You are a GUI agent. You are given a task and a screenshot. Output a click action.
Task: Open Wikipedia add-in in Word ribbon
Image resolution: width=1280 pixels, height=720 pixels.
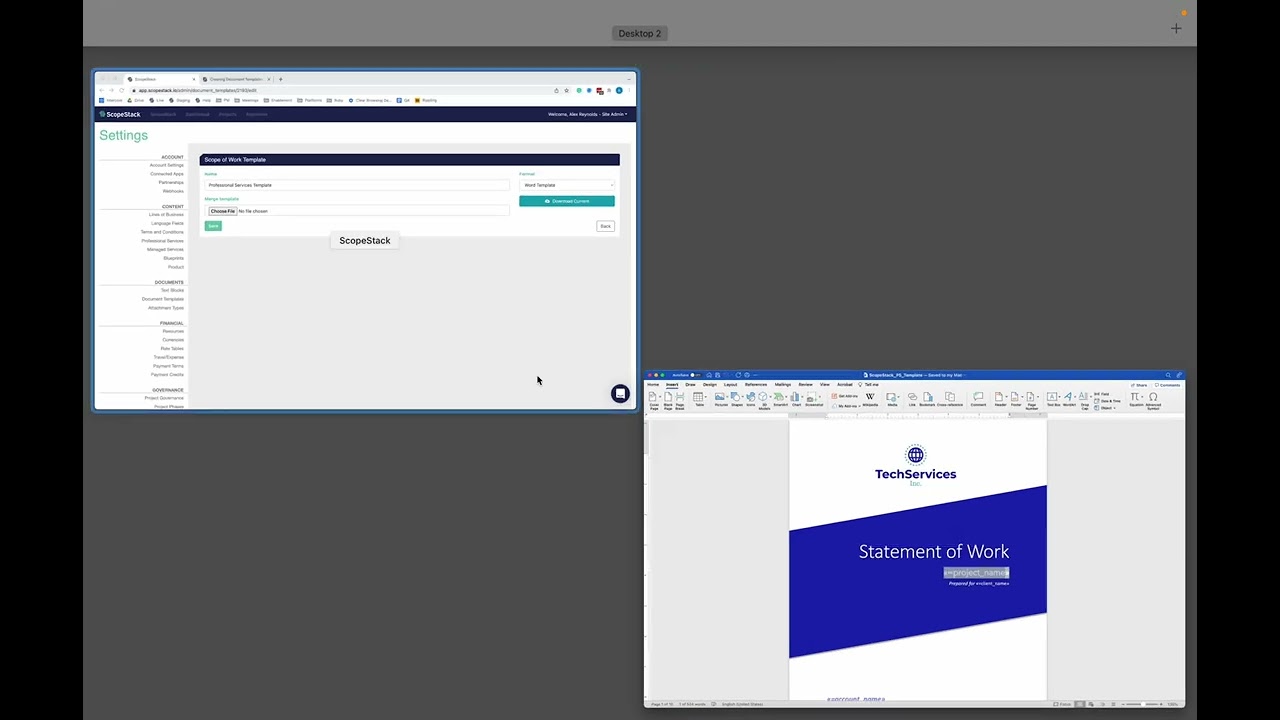tap(870, 400)
